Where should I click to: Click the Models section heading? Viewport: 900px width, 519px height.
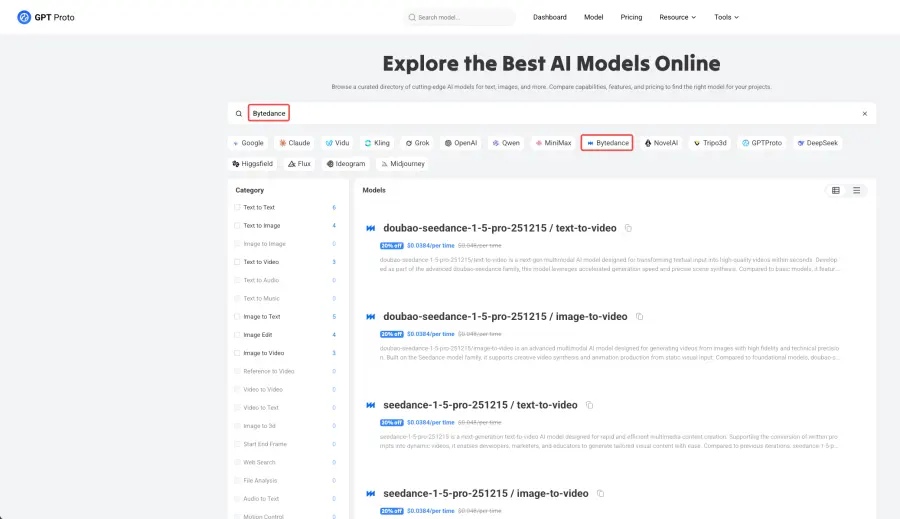(x=374, y=190)
